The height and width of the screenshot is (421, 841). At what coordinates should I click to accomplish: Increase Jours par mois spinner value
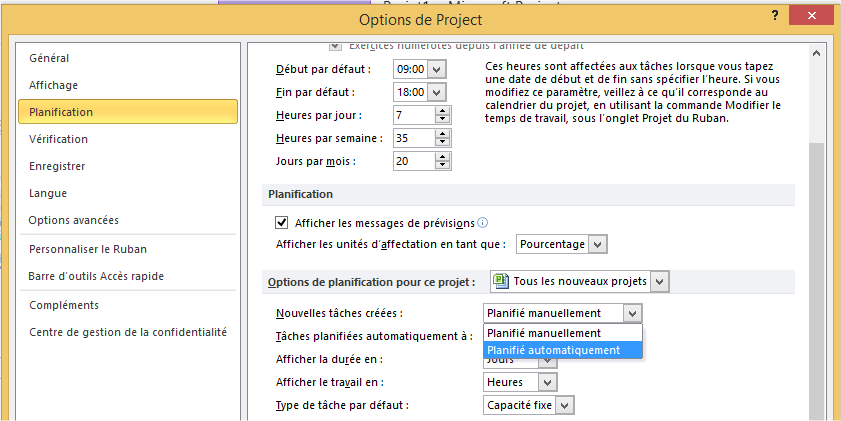tap(442, 156)
